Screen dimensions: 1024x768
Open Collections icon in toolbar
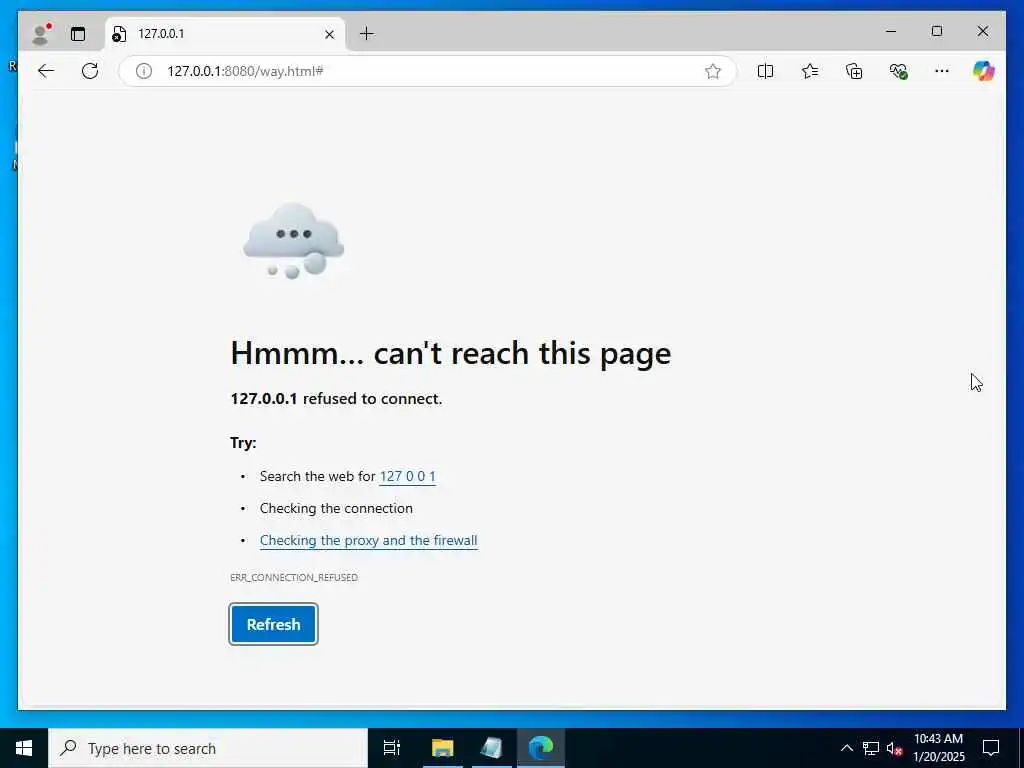pyautogui.click(x=854, y=71)
